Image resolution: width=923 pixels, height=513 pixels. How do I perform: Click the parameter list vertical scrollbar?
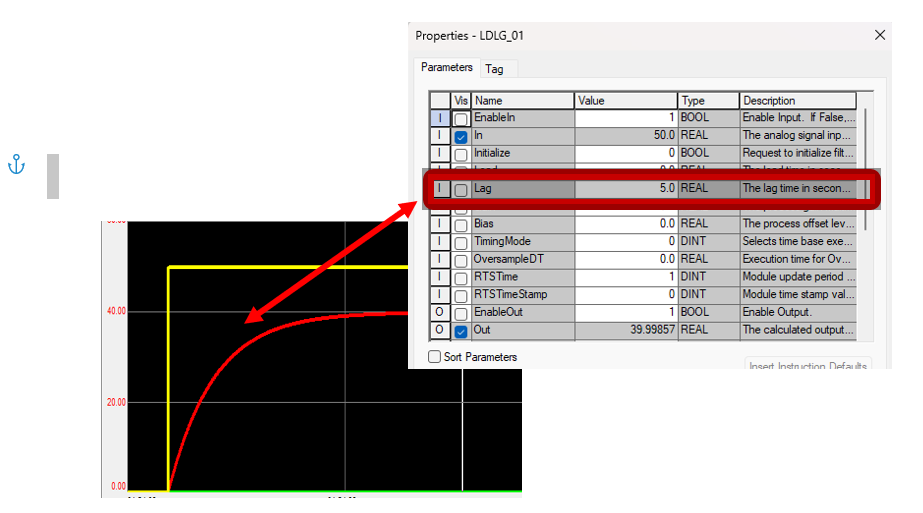point(865,170)
